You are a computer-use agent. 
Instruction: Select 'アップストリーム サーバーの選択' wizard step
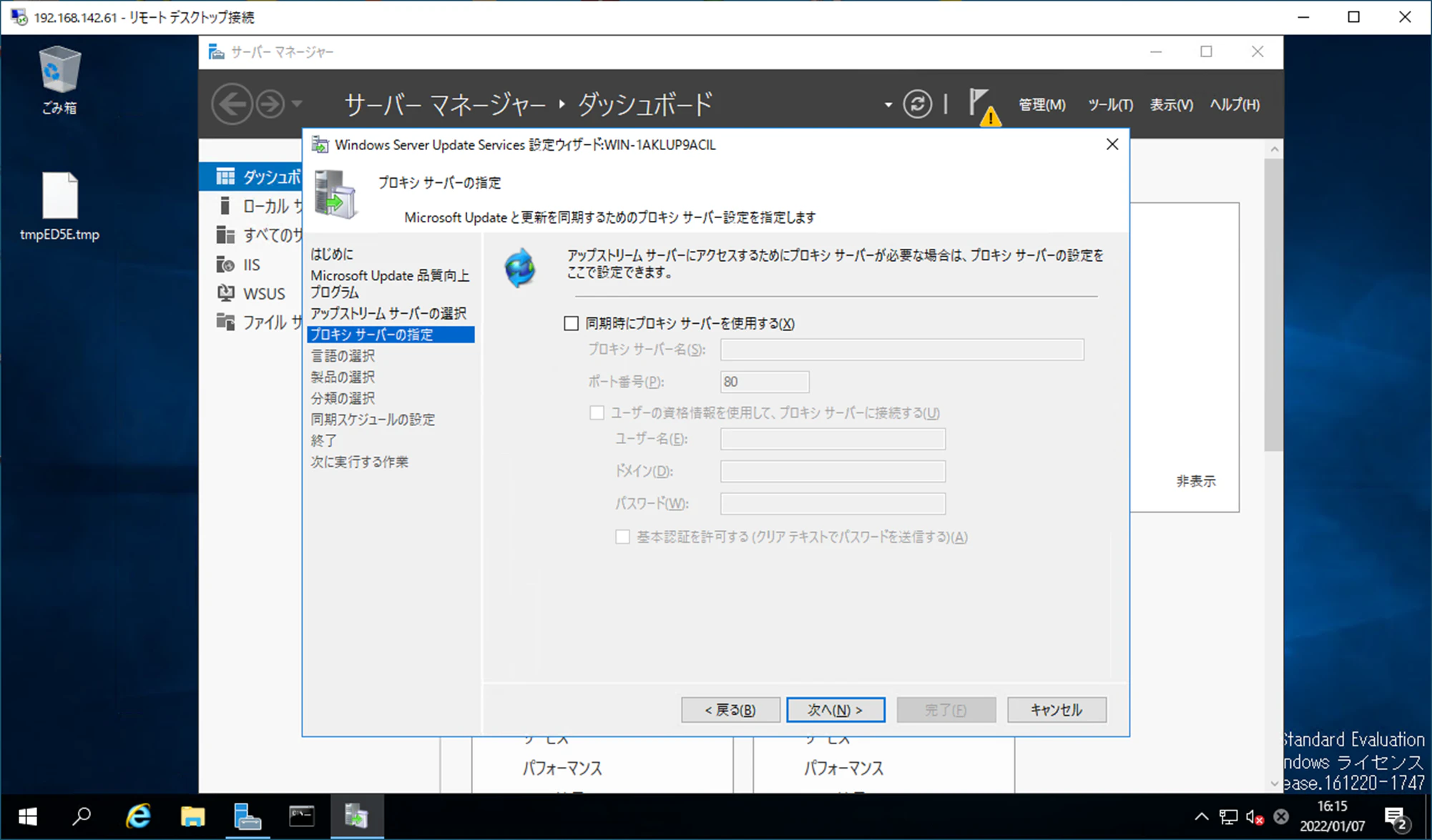(x=388, y=313)
